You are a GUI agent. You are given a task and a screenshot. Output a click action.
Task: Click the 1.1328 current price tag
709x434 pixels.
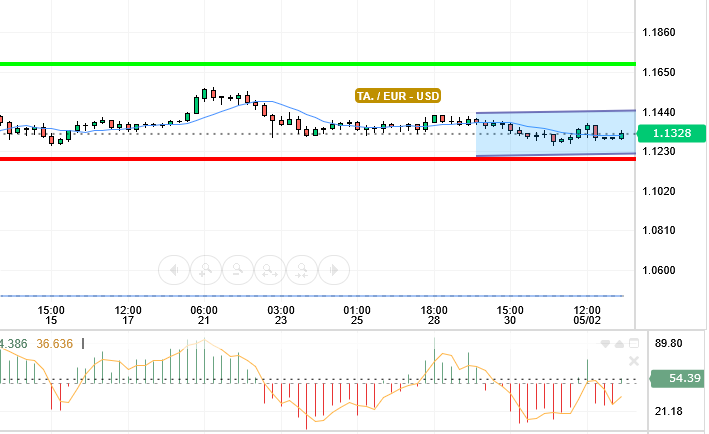671,133
